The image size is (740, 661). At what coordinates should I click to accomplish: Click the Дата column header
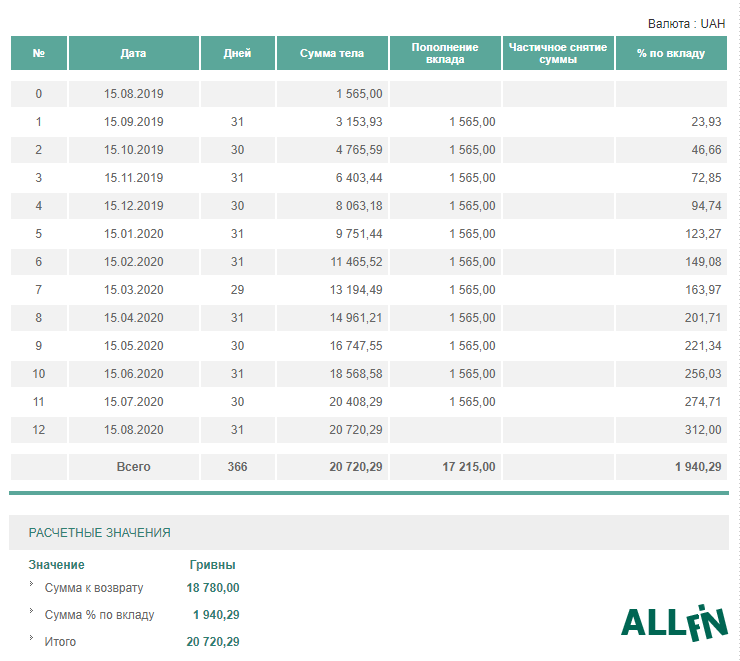coord(134,53)
